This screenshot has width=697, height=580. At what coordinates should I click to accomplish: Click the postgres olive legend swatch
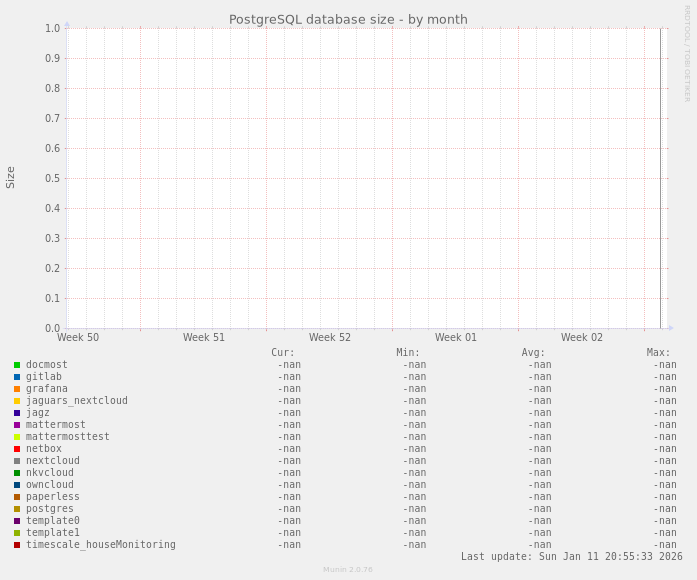[17, 509]
